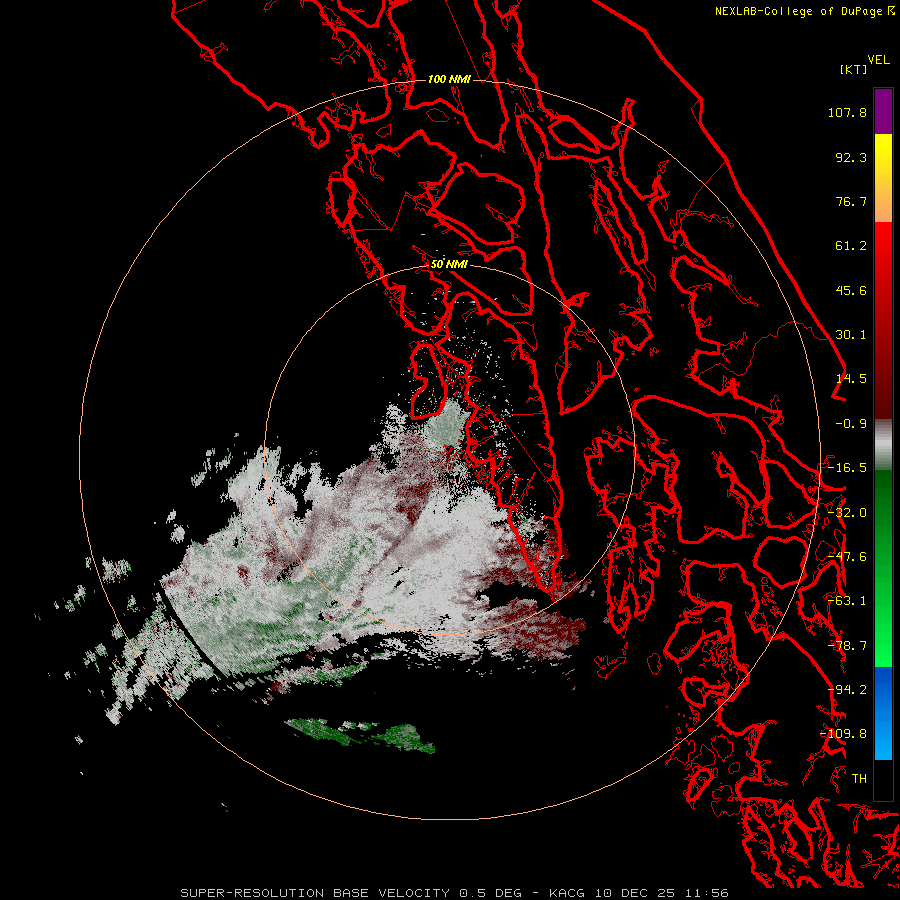Click the TH legend label
The width and height of the screenshot is (900, 900).
pos(859,779)
